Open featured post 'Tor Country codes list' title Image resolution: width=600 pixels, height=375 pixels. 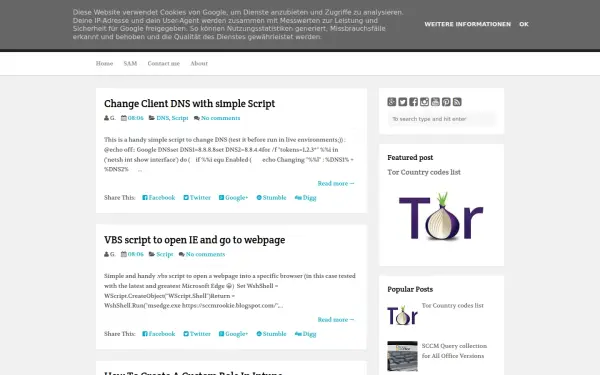point(424,172)
